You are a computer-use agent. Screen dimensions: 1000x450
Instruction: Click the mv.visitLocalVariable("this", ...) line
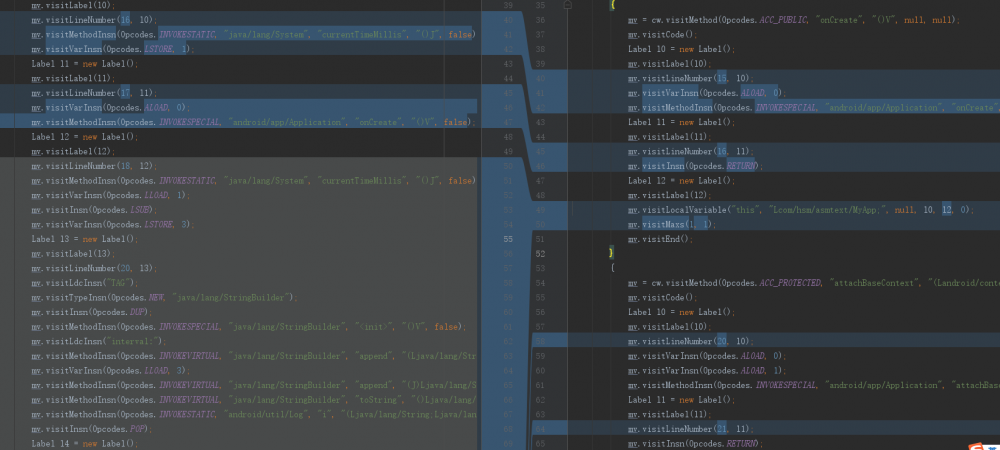tap(801, 210)
